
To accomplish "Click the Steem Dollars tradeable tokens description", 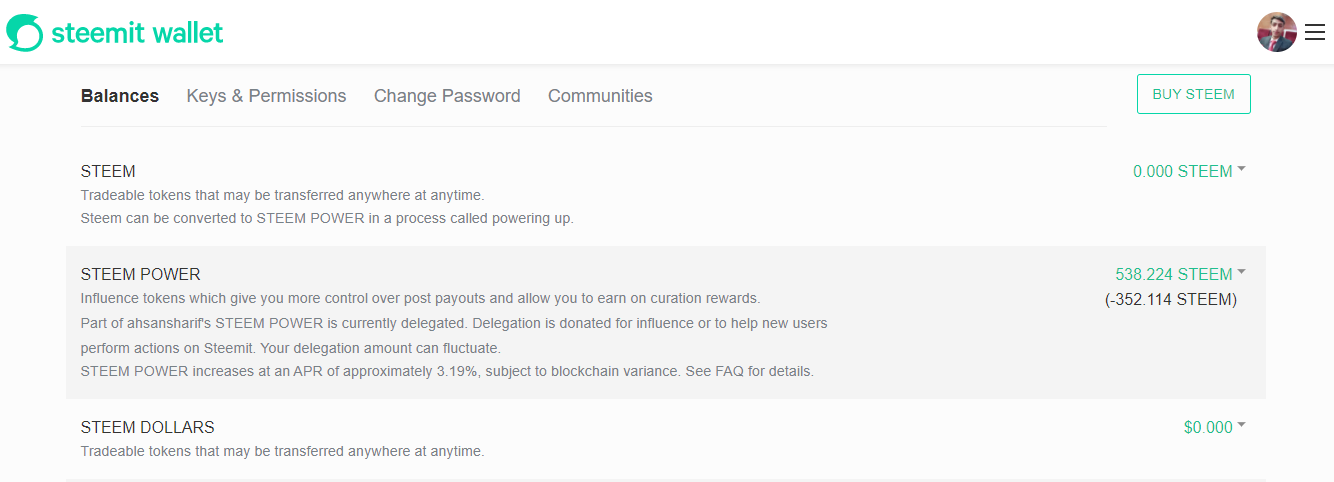I will [282, 452].
